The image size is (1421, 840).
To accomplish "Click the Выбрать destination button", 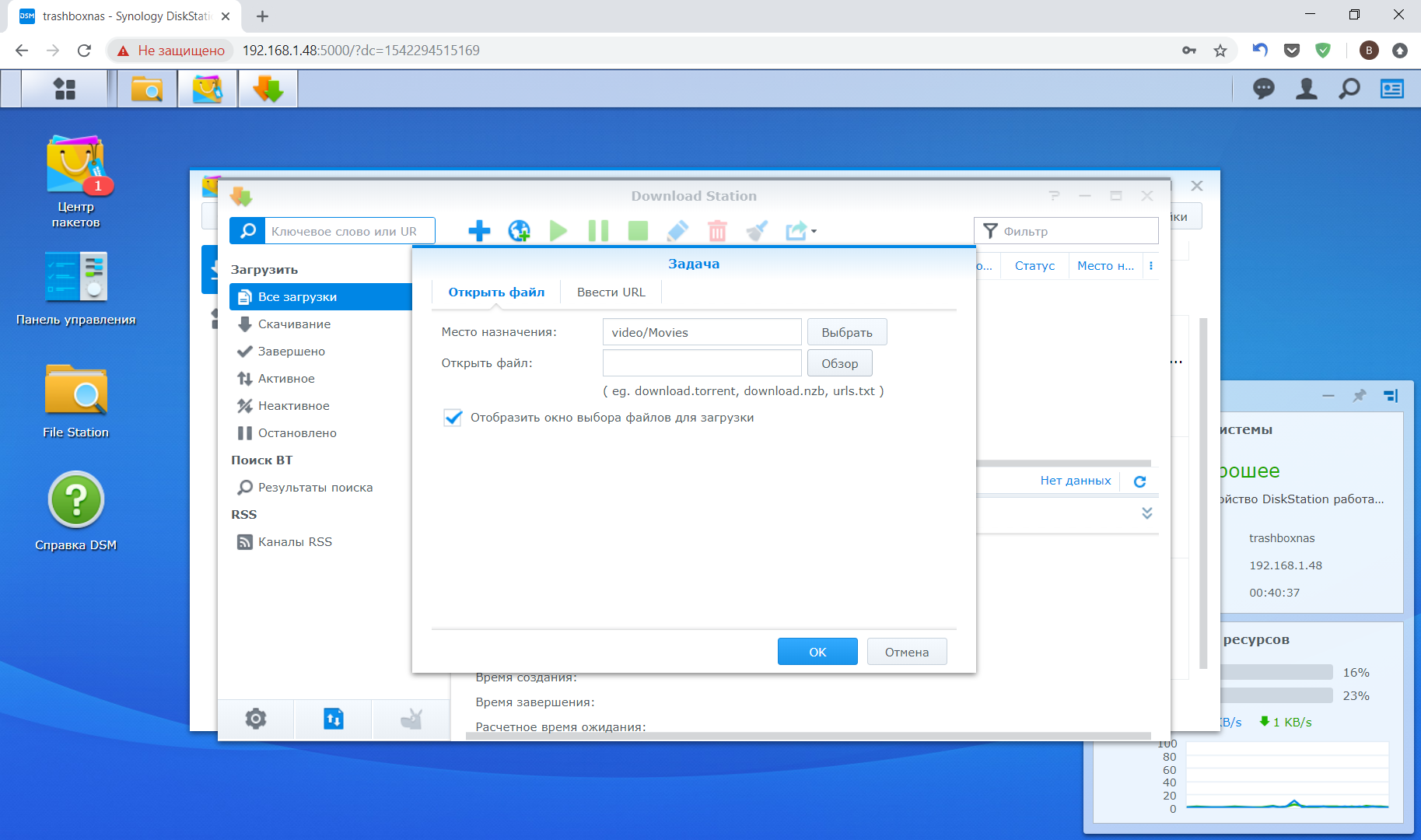I will pyautogui.click(x=847, y=332).
